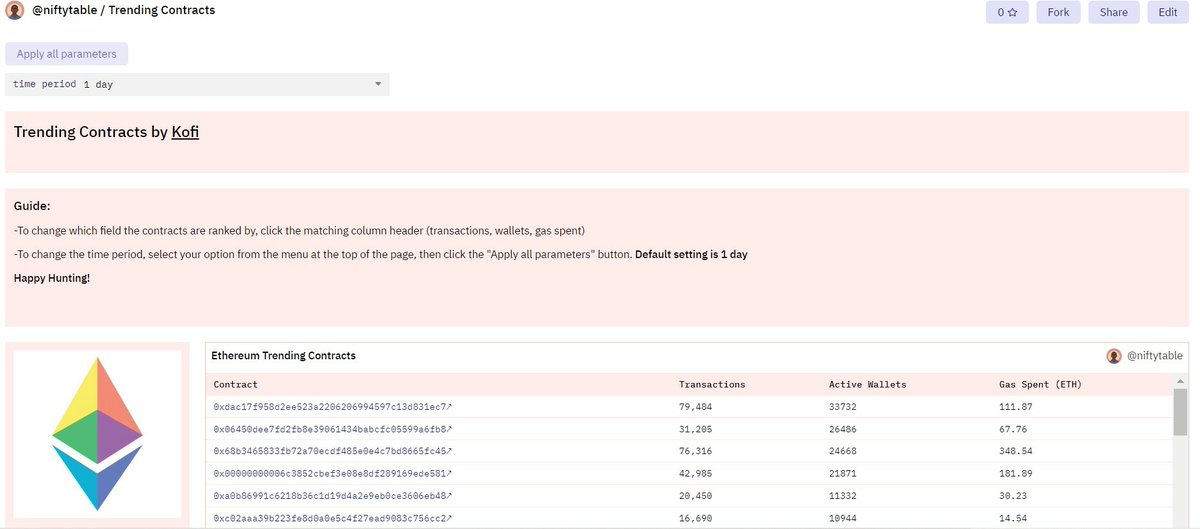Viewport: 1200px width, 529px height.
Task: Select the gas spent value 14.54
Action: [1012, 517]
